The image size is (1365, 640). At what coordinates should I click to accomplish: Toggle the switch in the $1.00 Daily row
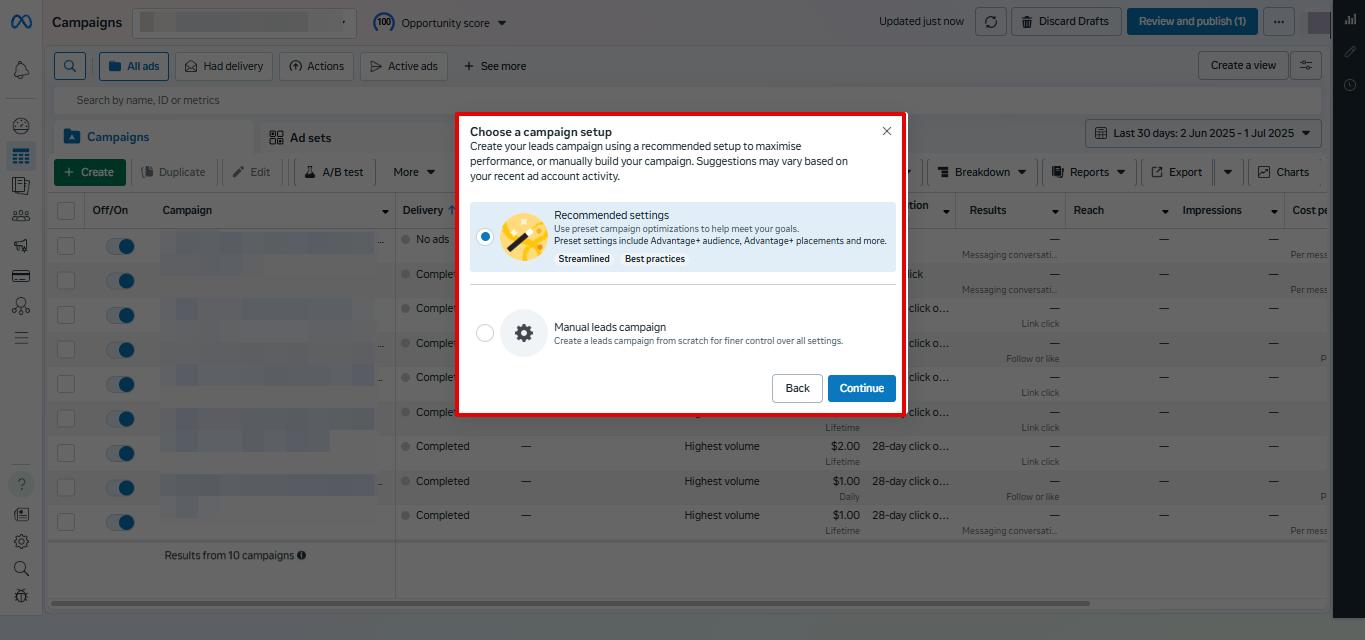click(x=120, y=487)
